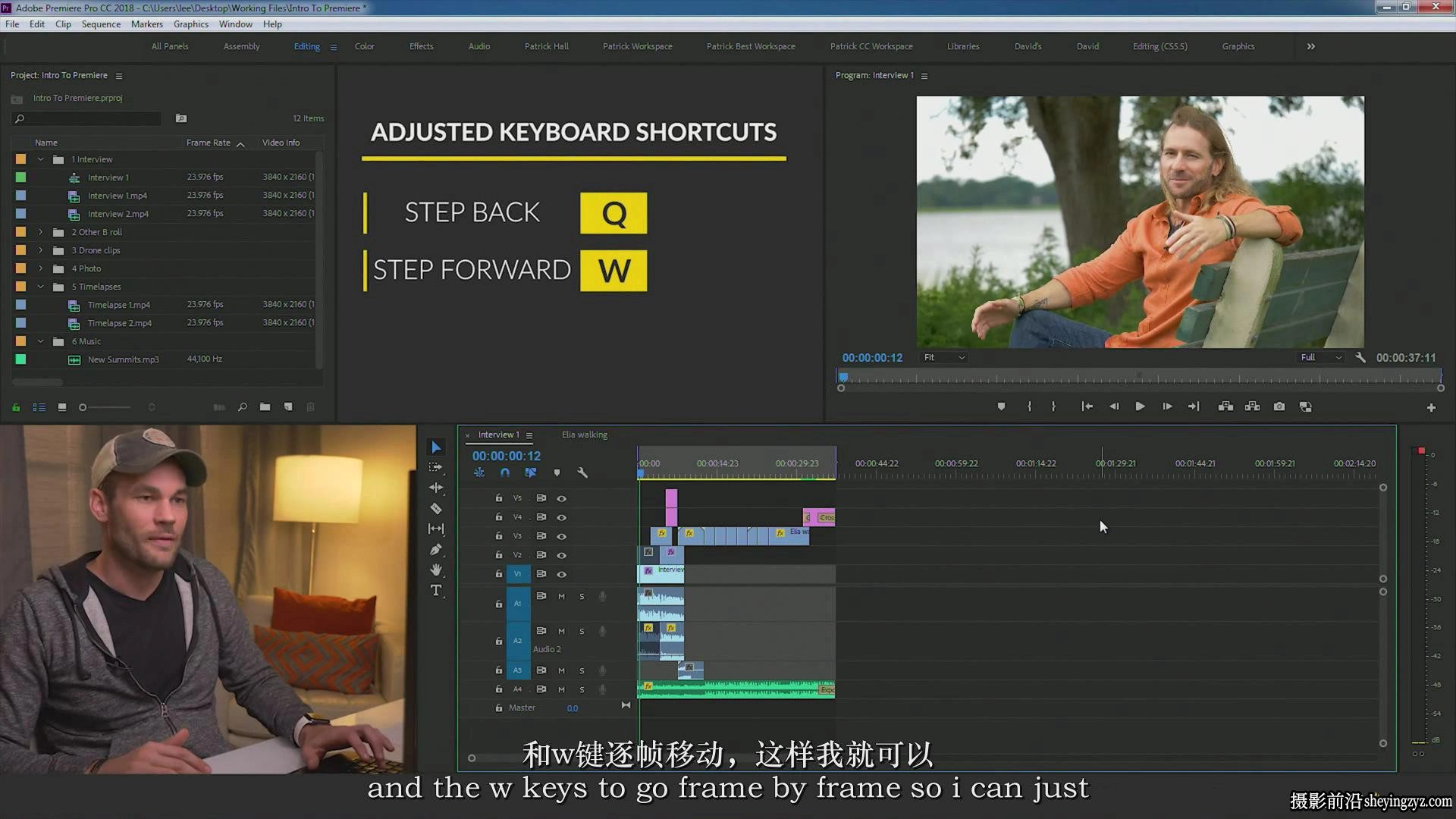1456x819 pixels.
Task: Hide track V4 with eye icon
Action: pos(562,517)
